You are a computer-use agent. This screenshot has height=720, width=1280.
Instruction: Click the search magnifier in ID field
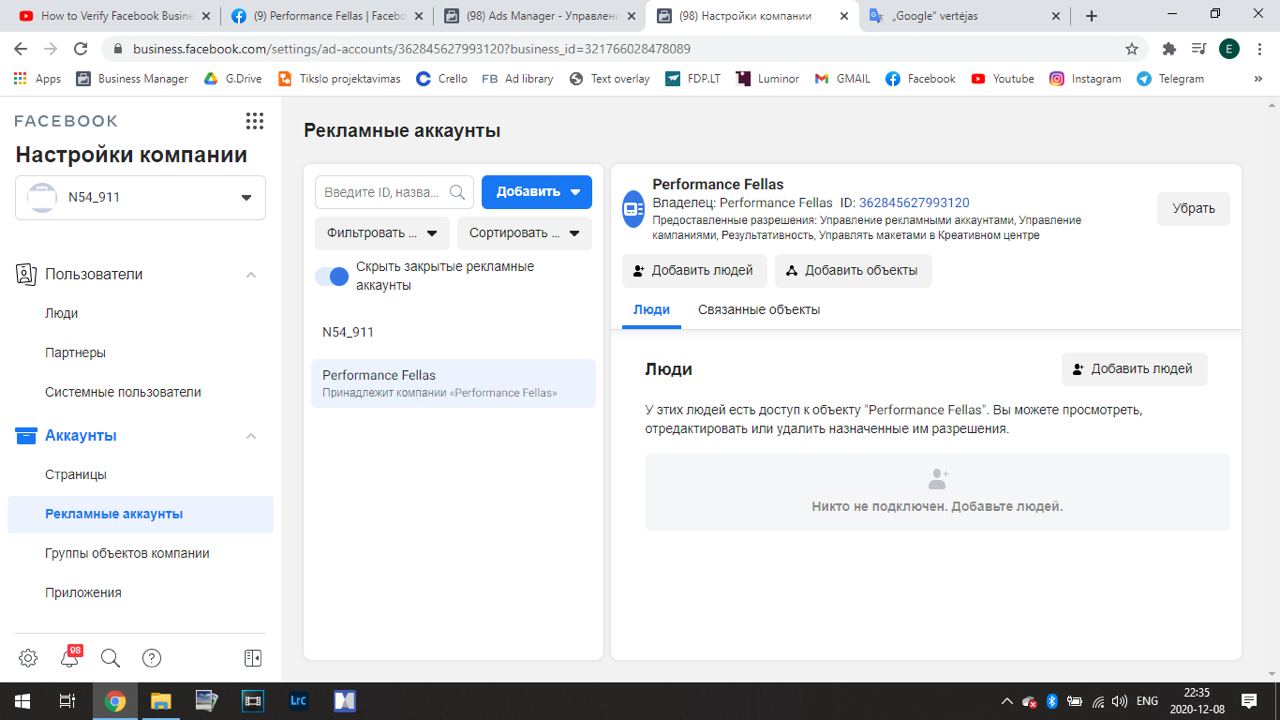(458, 192)
